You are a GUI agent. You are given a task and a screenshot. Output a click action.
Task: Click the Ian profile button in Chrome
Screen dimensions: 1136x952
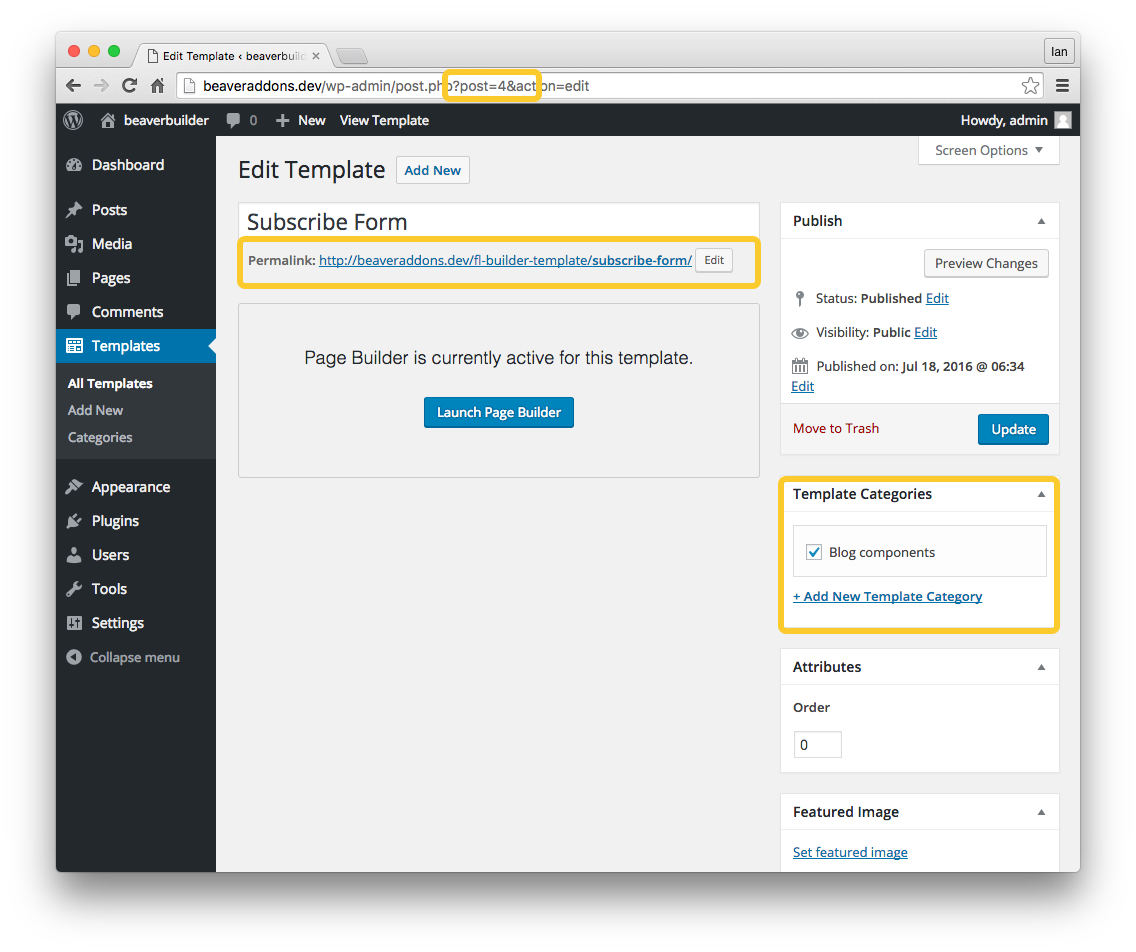[1058, 51]
